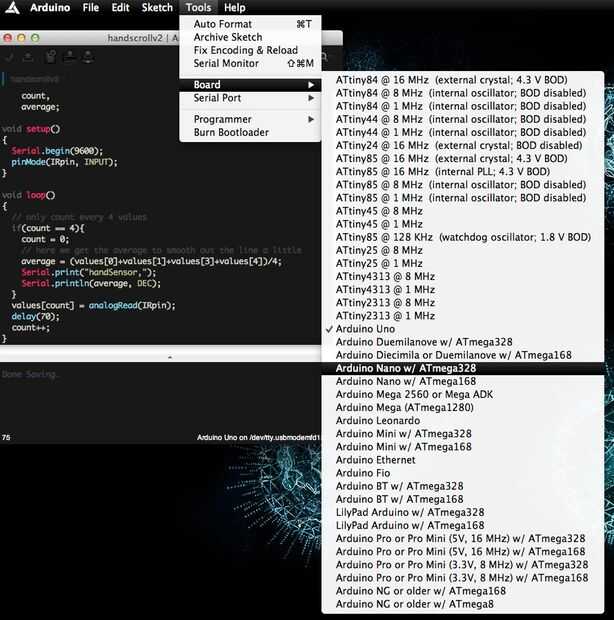The image size is (614, 620).
Task: Open the system logo menu in the menu bar
Action: (x=12, y=8)
